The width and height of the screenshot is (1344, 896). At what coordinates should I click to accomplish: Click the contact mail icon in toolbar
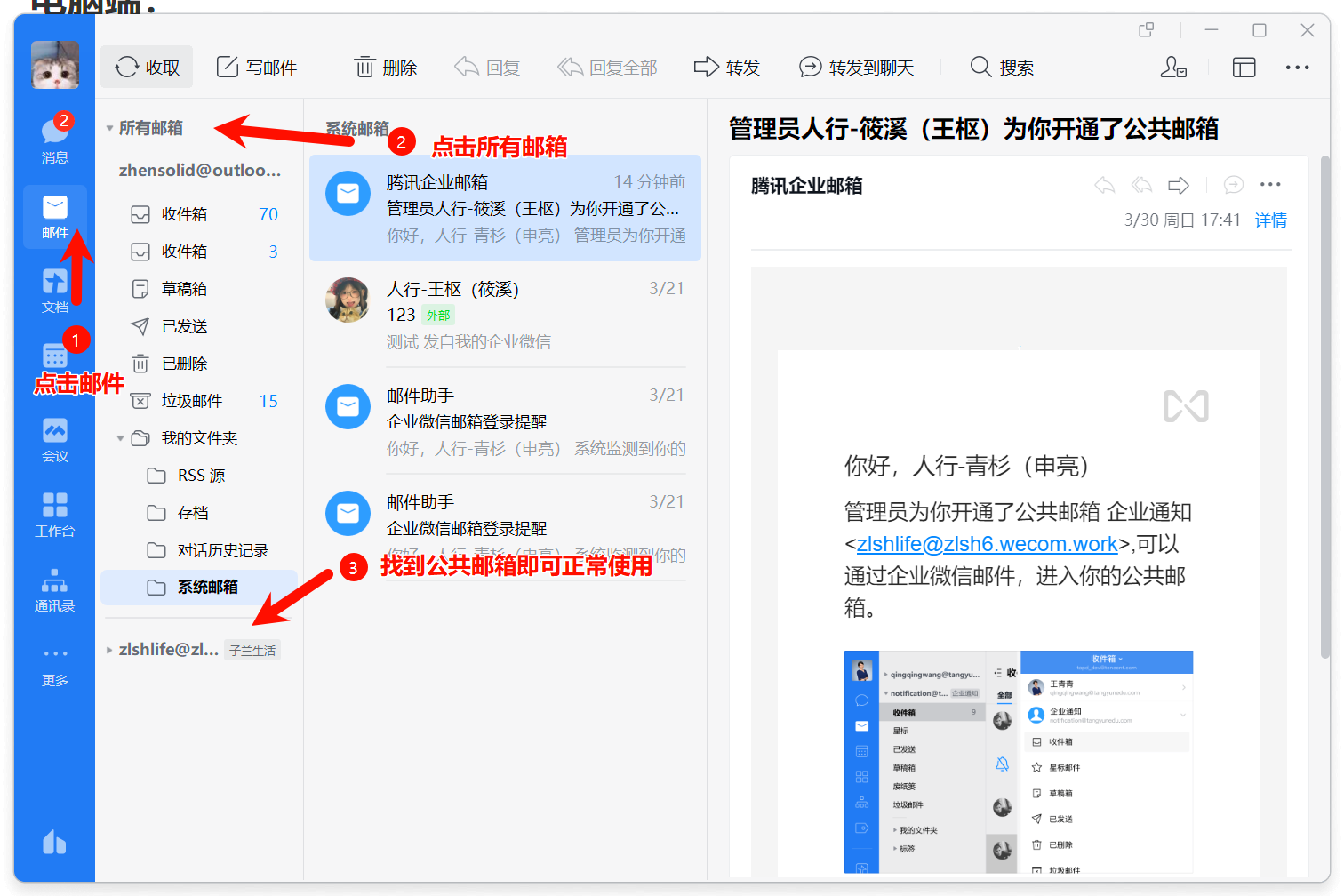point(1173,68)
